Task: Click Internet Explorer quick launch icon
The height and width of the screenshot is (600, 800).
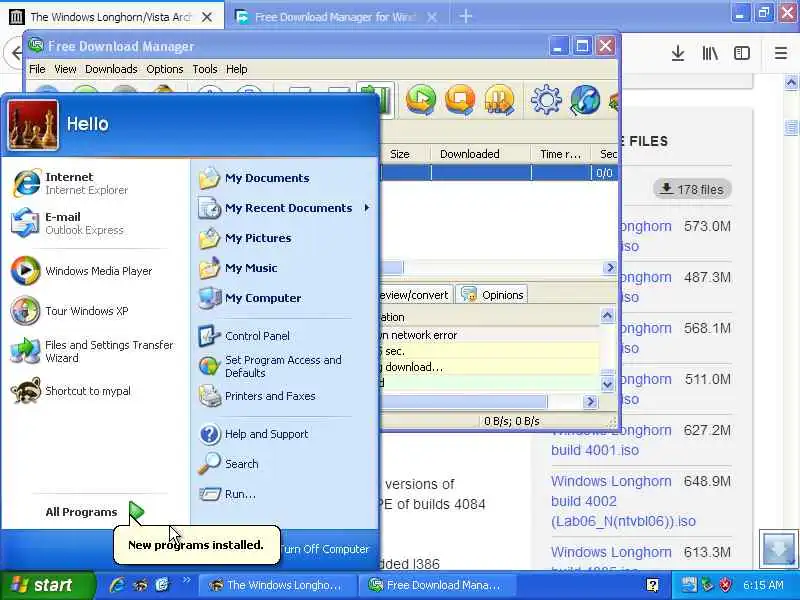Action: (117, 585)
